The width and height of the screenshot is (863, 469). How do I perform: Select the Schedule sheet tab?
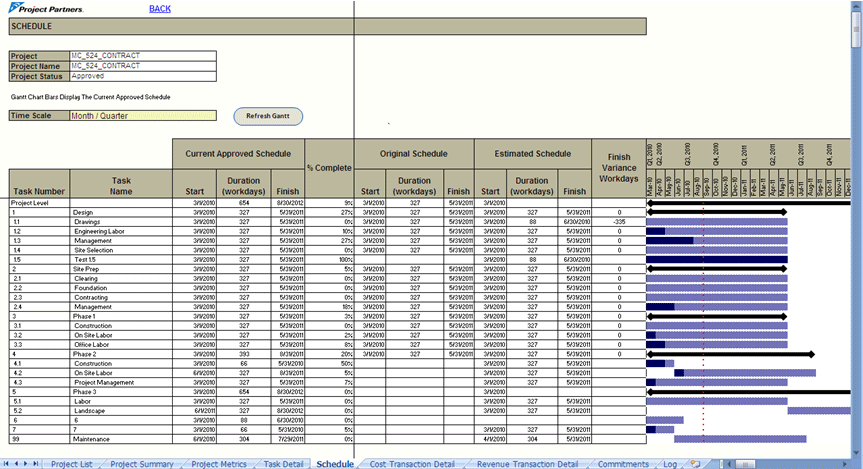(335, 464)
